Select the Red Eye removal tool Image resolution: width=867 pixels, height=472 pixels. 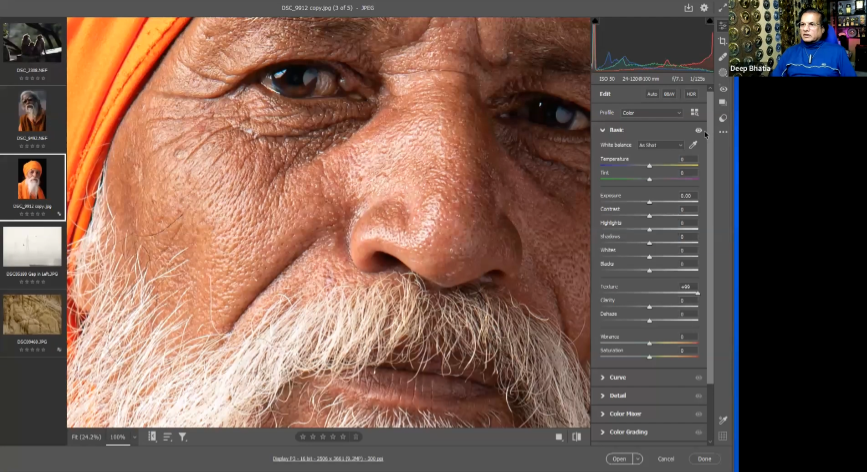(x=723, y=89)
